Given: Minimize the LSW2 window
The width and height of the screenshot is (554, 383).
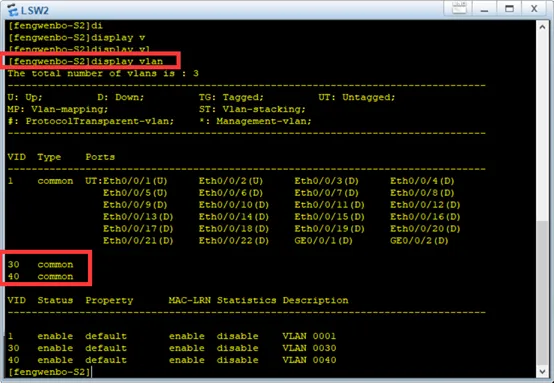Looking at the screenshot, I should (x=484, y=9).
